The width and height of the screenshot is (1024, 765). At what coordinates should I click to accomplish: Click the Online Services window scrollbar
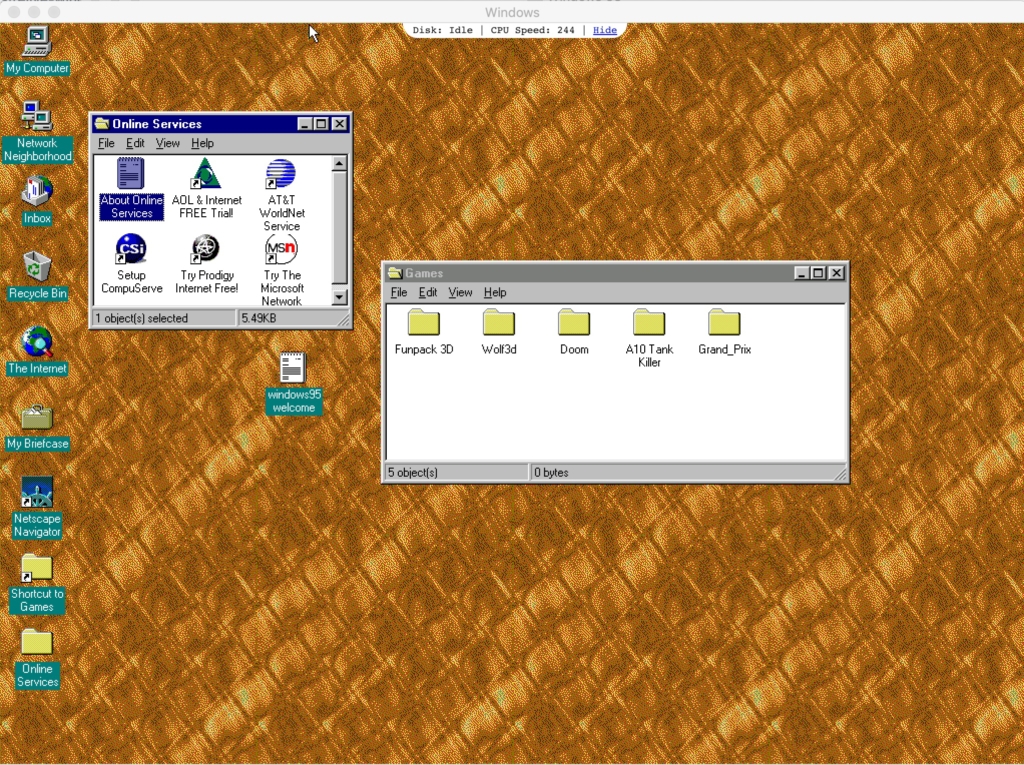click(x=339, y=230)
